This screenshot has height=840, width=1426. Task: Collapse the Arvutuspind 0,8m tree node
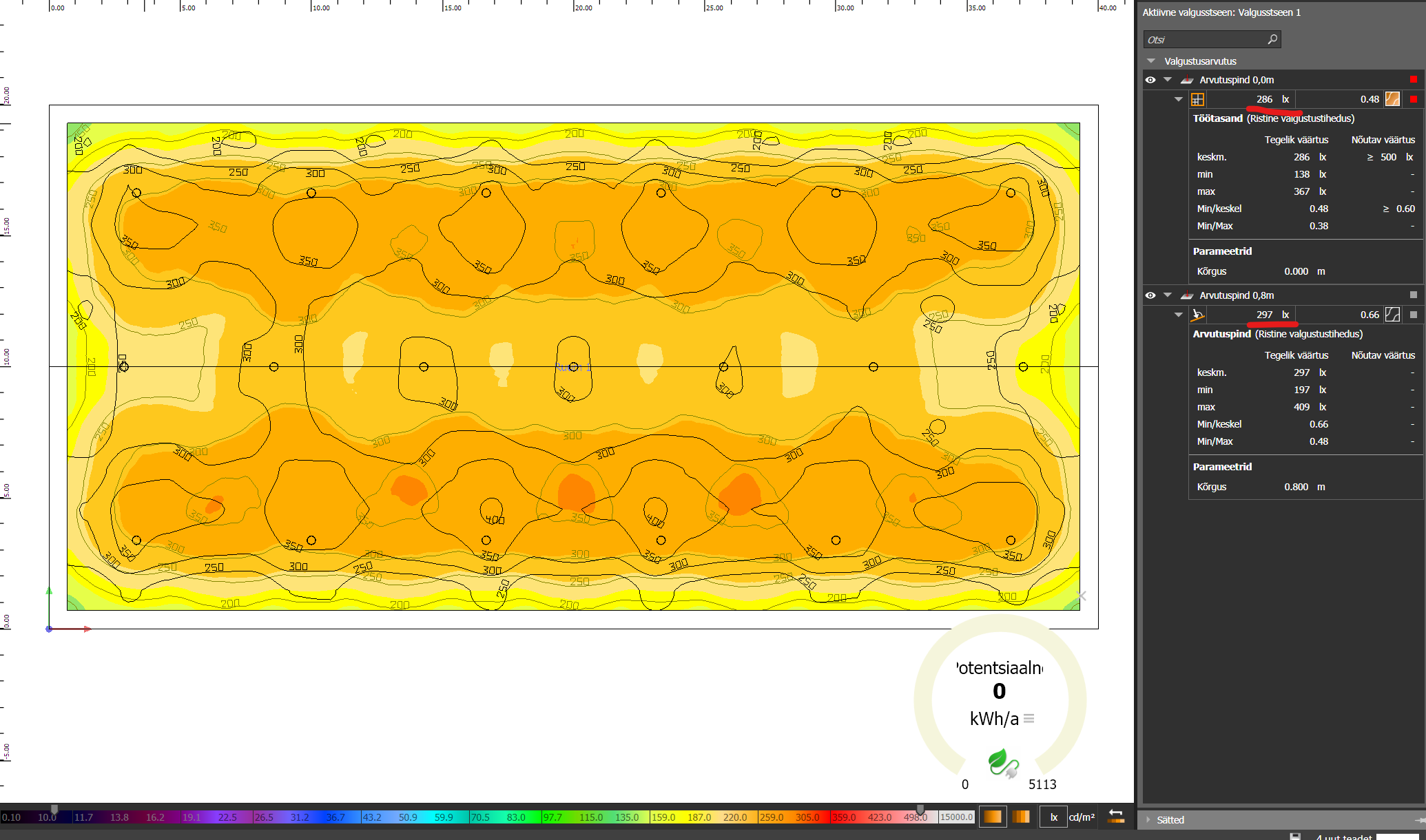[x=1167, y=295]
